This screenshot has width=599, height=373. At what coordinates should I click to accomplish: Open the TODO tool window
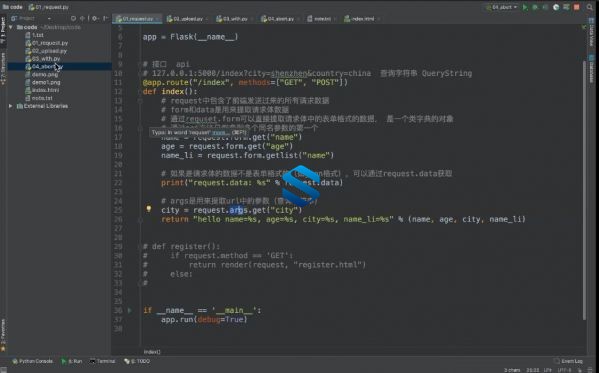[x=137, y=361]
